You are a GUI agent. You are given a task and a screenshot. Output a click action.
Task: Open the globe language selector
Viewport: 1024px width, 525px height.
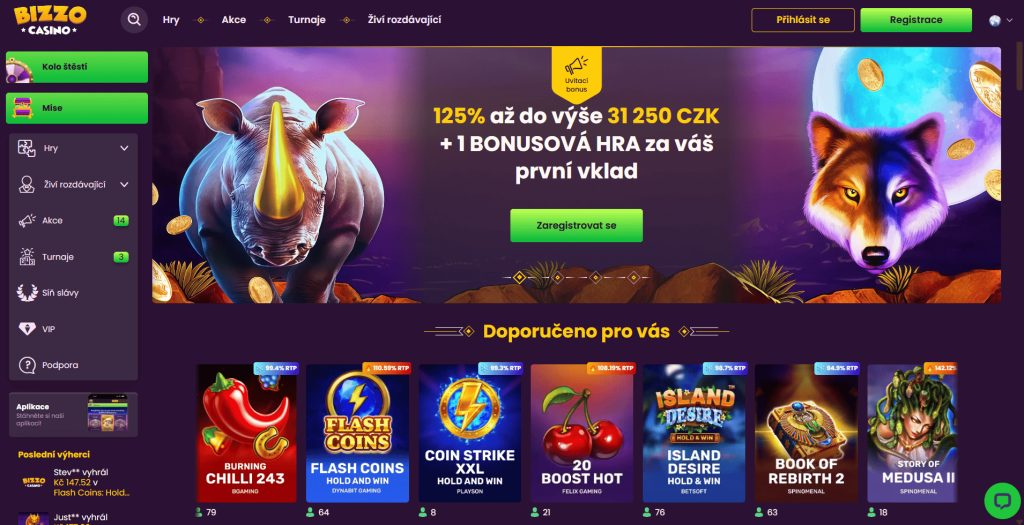tap(1000, 20)
